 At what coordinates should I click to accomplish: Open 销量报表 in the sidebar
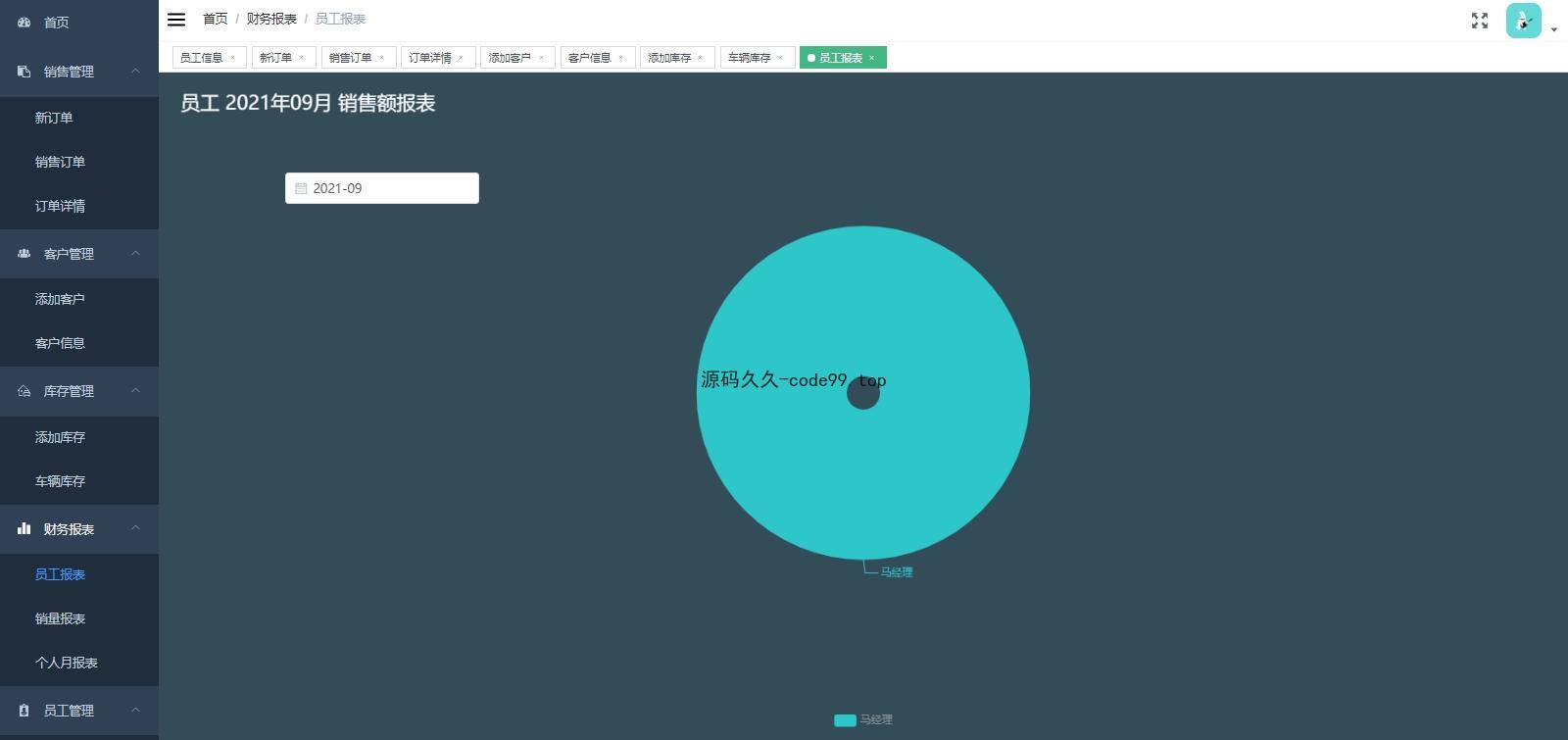tap(79, 618)
